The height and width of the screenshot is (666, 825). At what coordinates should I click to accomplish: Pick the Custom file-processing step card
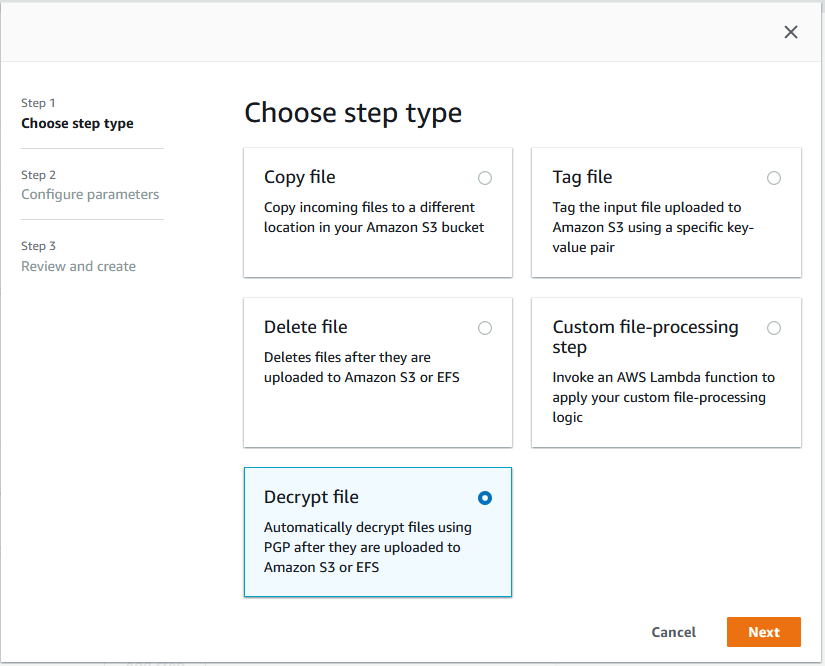coord(666,372)
